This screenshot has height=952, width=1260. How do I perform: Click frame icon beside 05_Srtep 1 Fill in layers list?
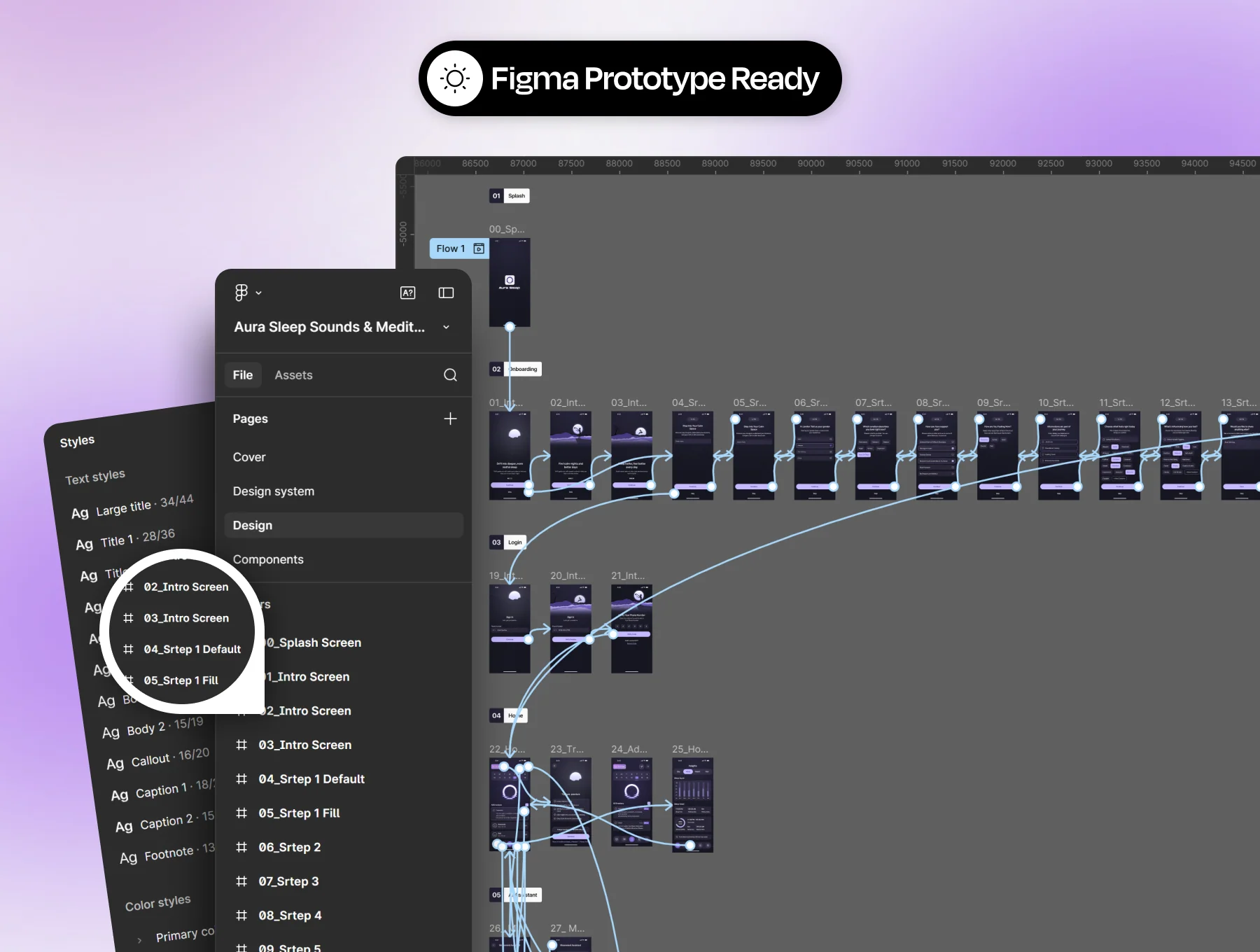(241, 813)
